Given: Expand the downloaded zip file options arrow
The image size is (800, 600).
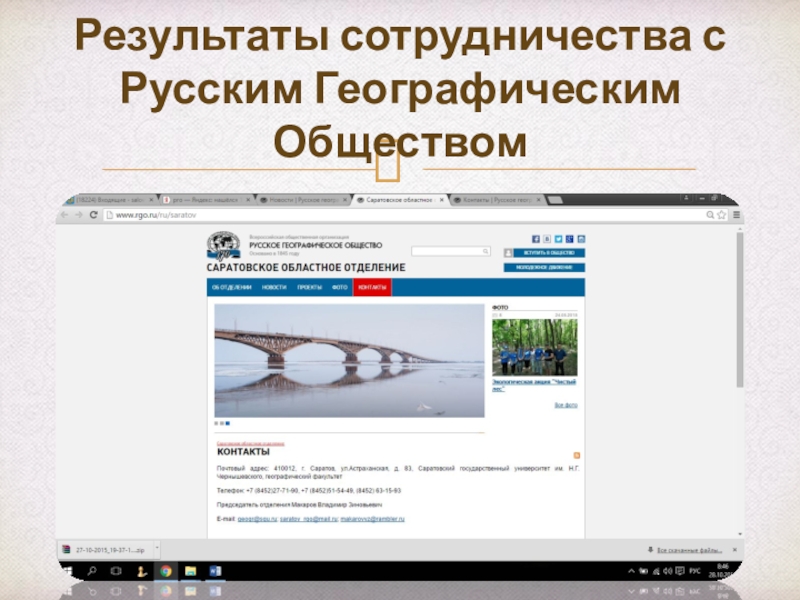Looking at the screenshot, I should (x=158, y=549).
